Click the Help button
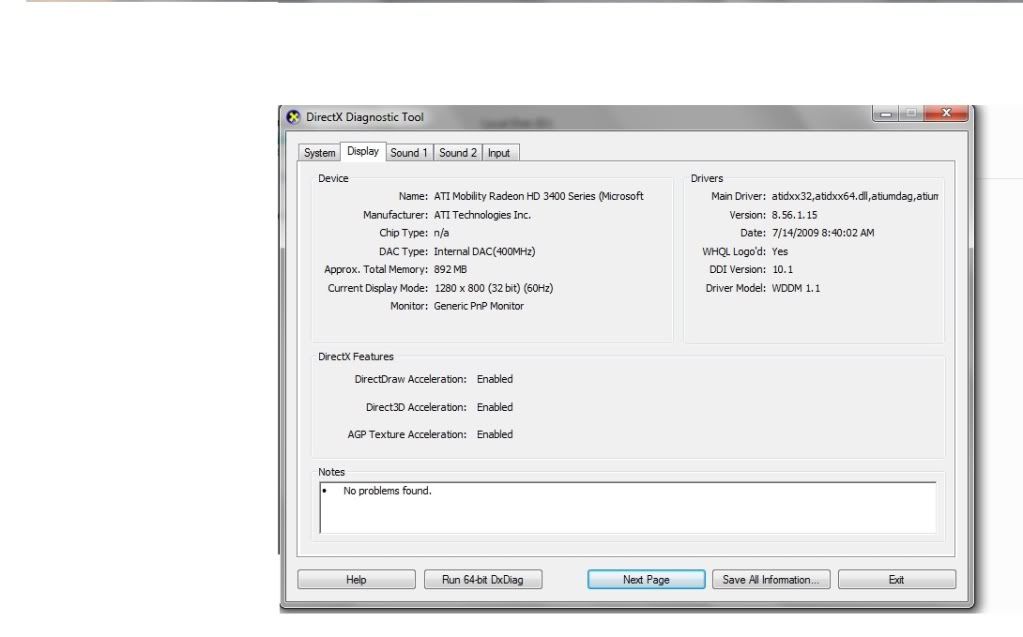Image resolution: width=1023 pixels, height=637 pixels. (356, 580)
